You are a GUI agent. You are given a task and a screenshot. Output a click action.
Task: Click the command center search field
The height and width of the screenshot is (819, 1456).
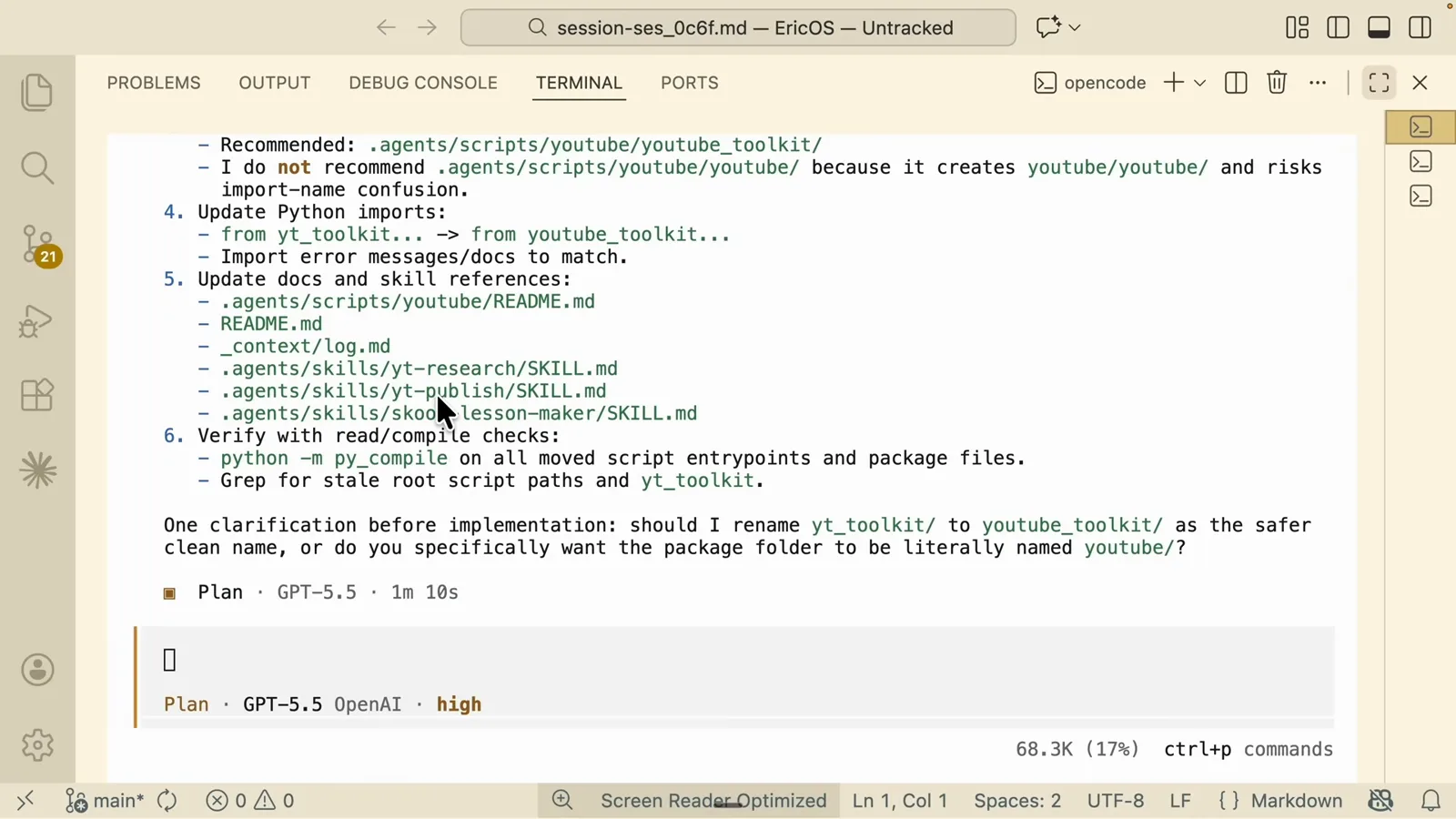coord(738,27)
